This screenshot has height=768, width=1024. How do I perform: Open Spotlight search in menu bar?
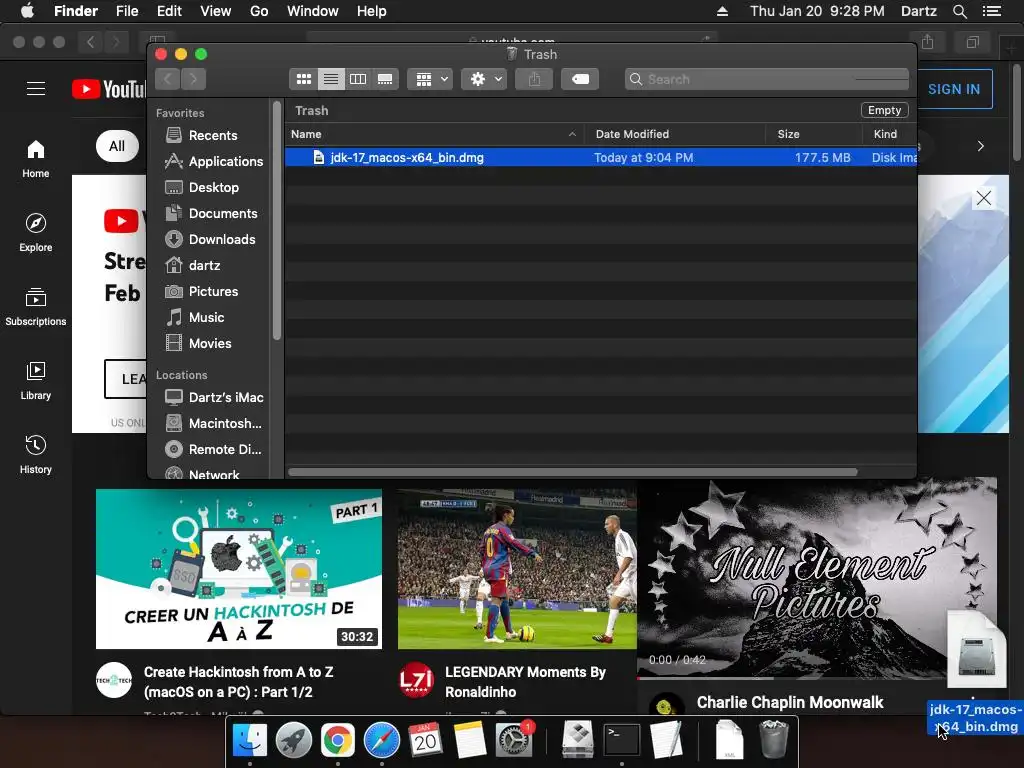tap(959, 11)
